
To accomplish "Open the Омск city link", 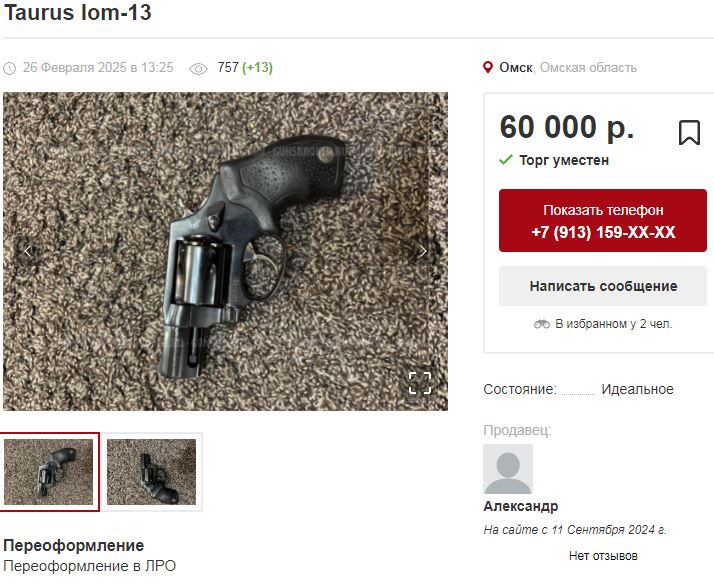I will point(516,67).
